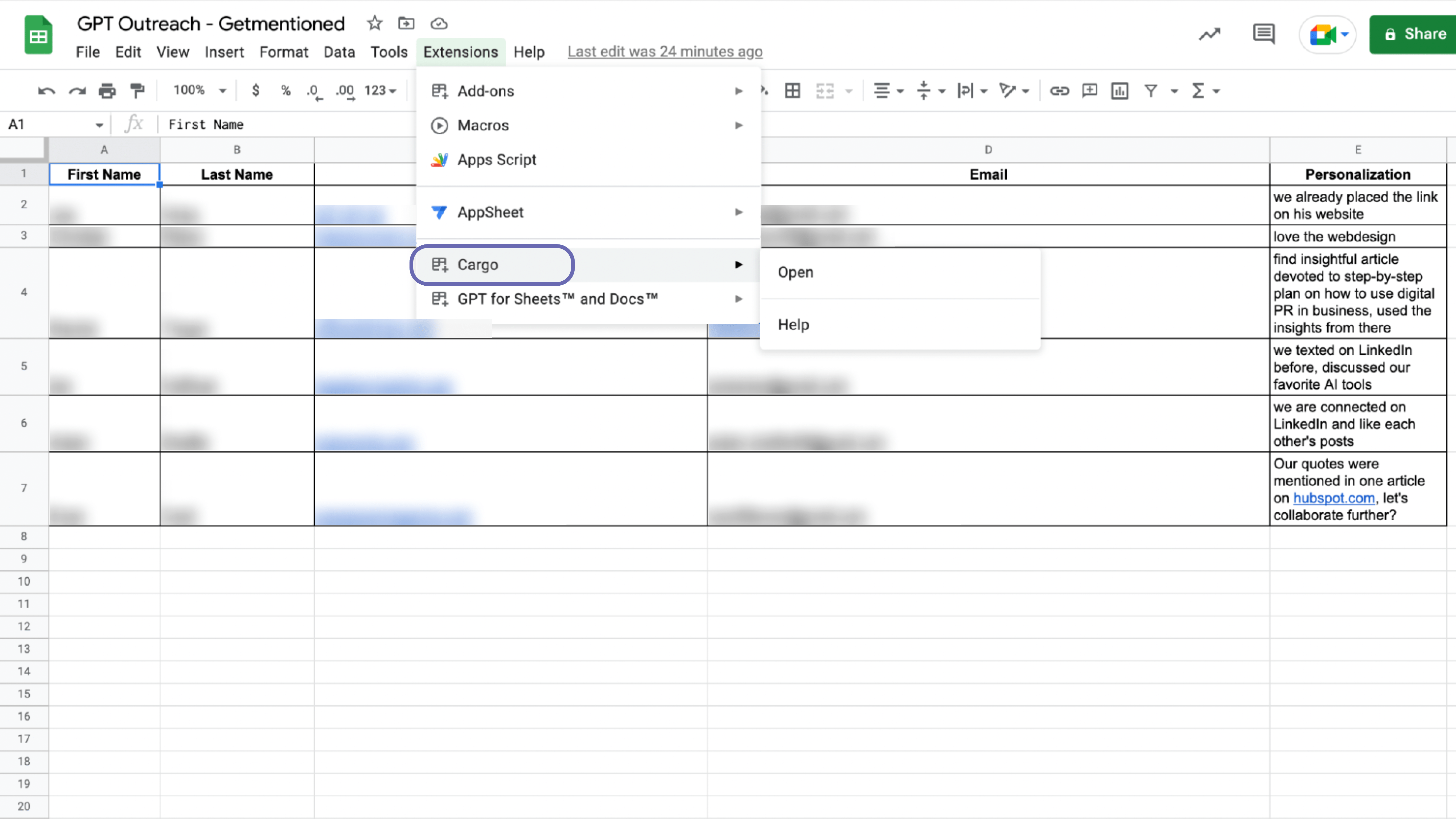Click the borders icon
The height and width of the screenshot is (819, 1456).
point(792,91)
